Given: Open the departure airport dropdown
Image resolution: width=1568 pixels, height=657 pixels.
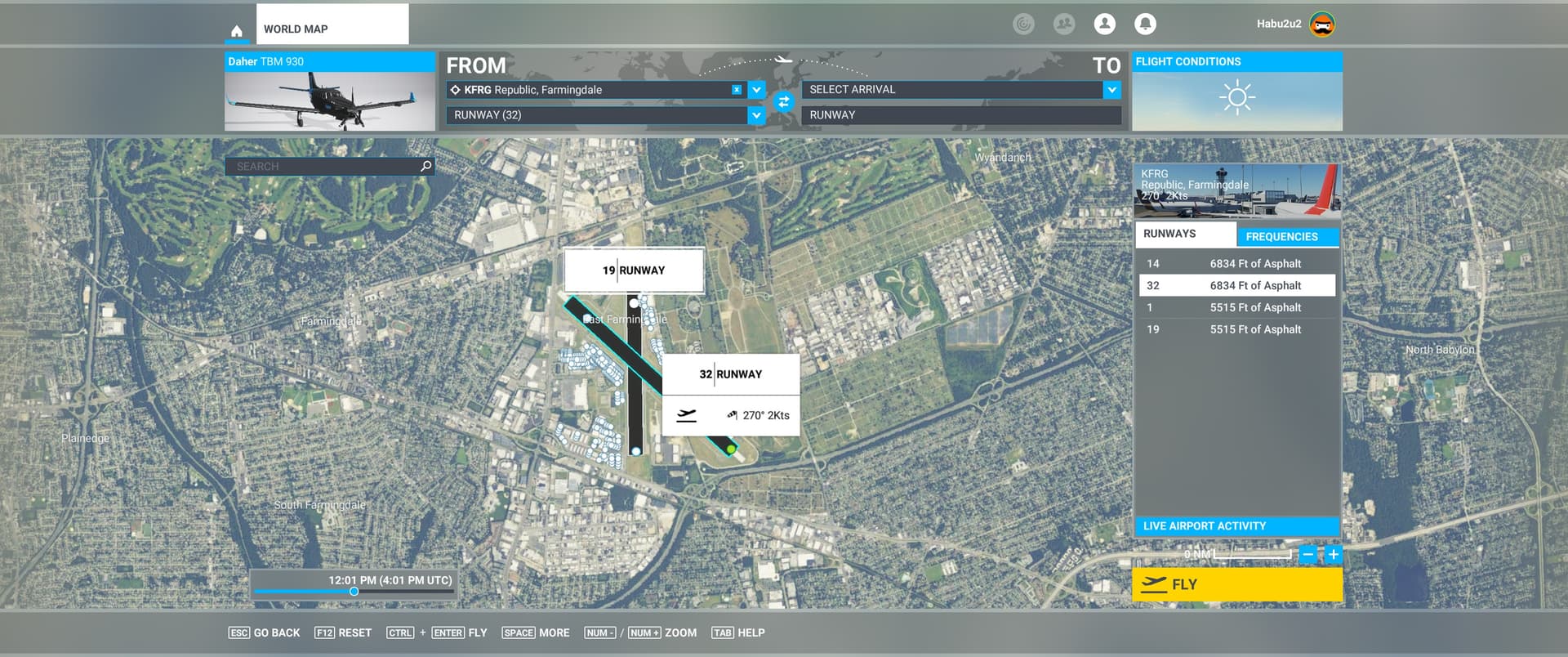Looking at the screenshot, I should click(756, 90).
